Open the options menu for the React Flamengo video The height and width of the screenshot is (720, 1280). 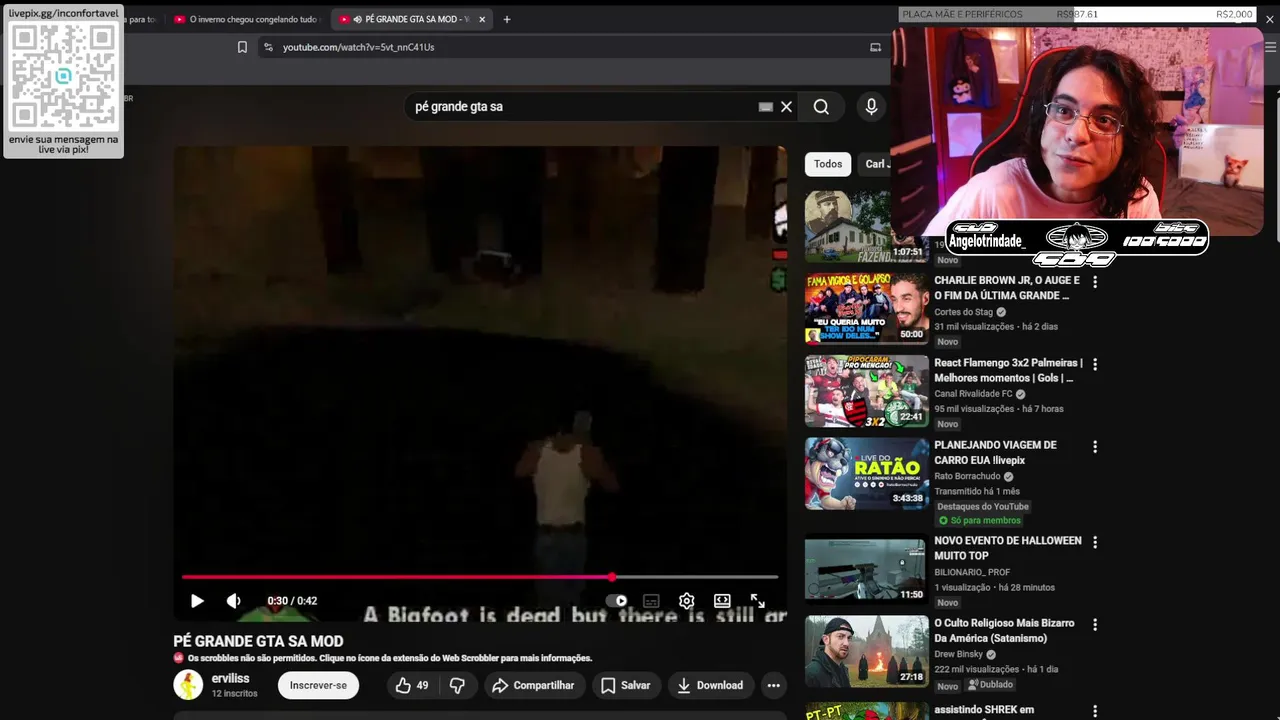pos(1095,364)
